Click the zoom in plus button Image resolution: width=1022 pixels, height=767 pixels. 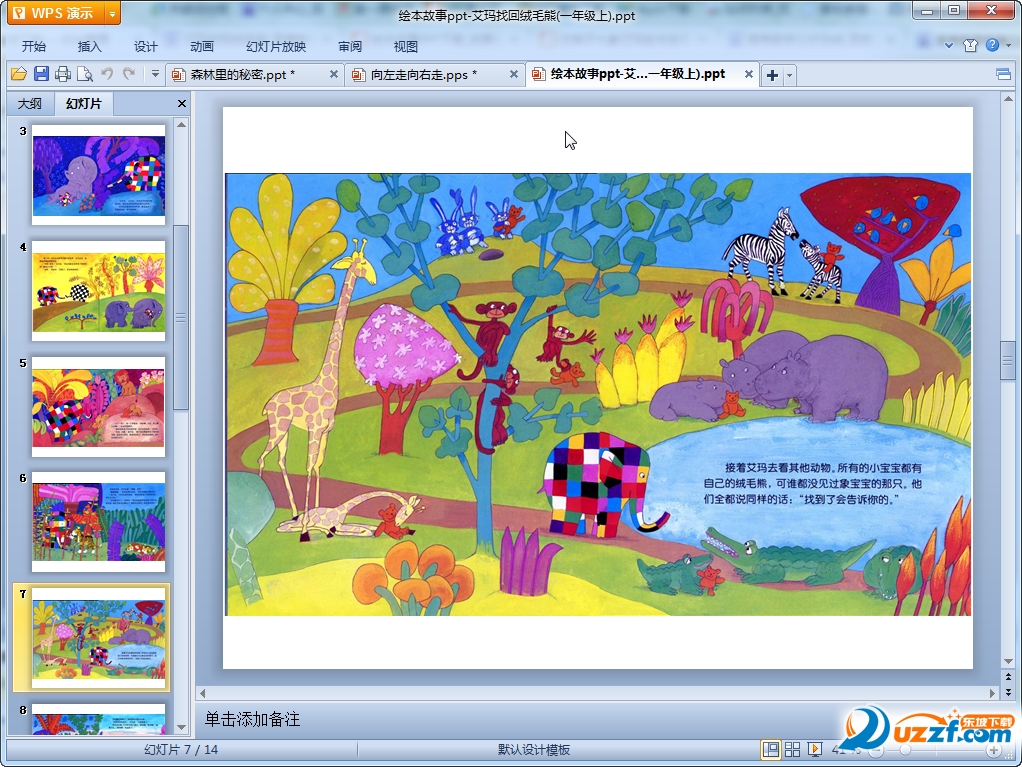click(993, 751)
